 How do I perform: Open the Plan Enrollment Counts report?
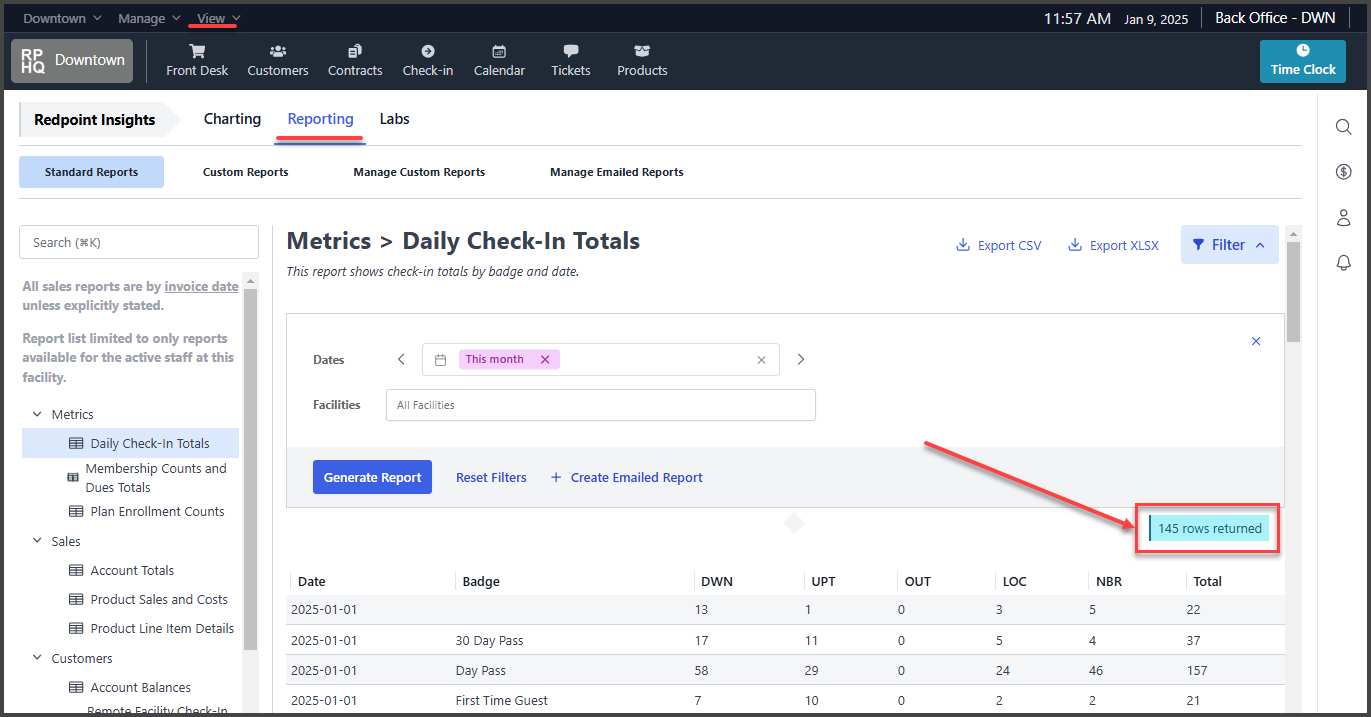coord(147,511)
